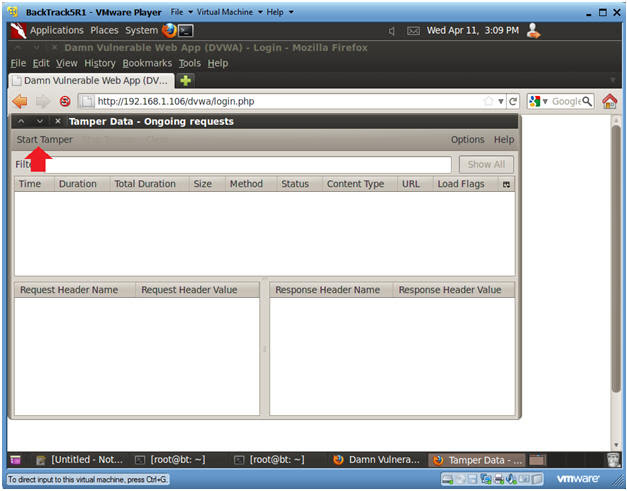
Task: Open VMware Player File dropdown
Action: point(182,12)
